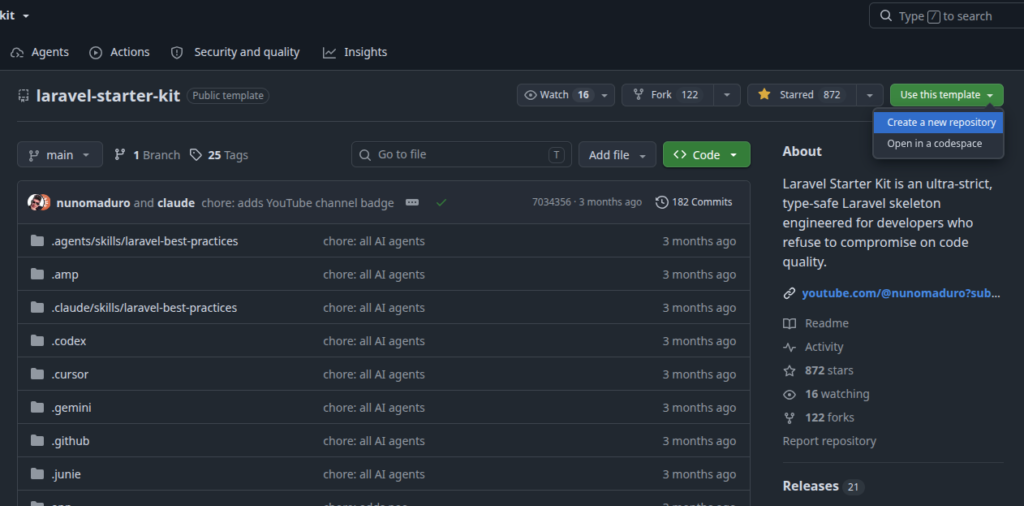
Task: Click the folder icon beside .gemini
Action: coord(37,407)
